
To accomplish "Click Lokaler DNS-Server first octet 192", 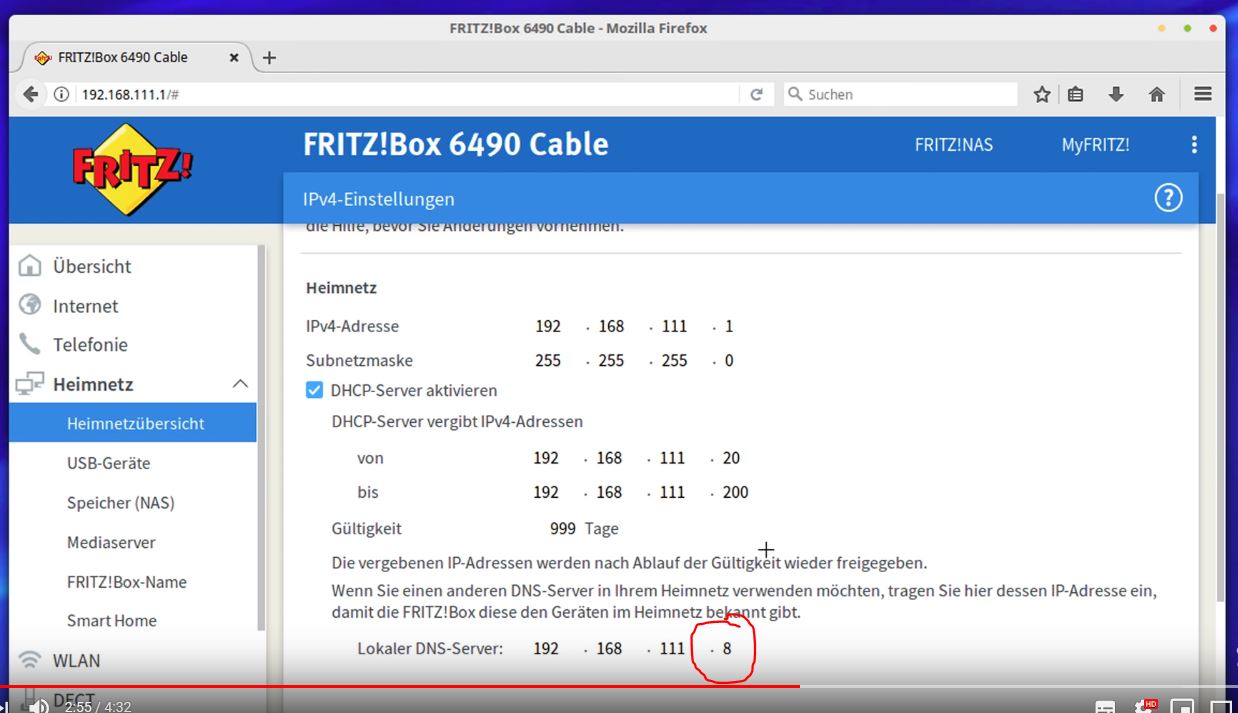I will point(546,648).
